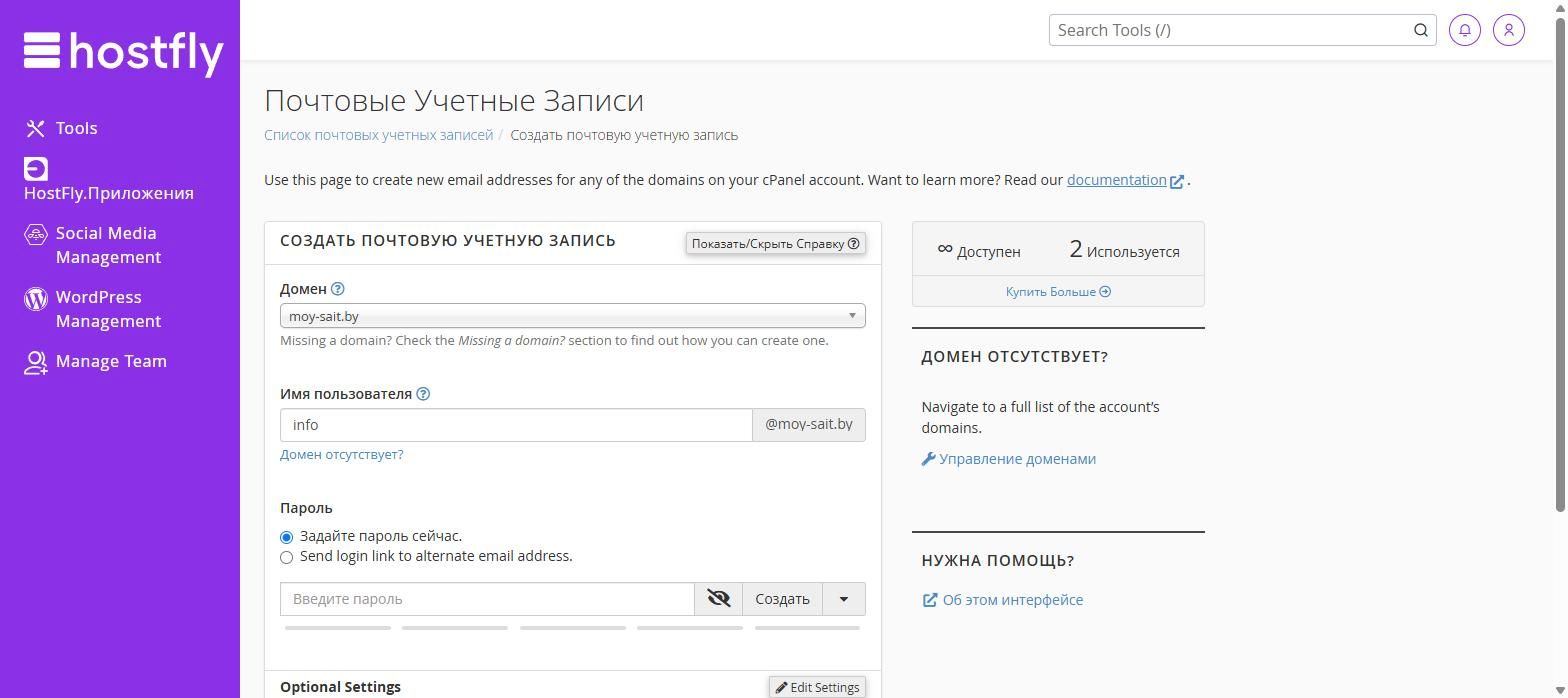The width and height of the screenshot is (1568, 698).
Task: Toggle password visibility with the eye icon
Action: pos(719,599)
